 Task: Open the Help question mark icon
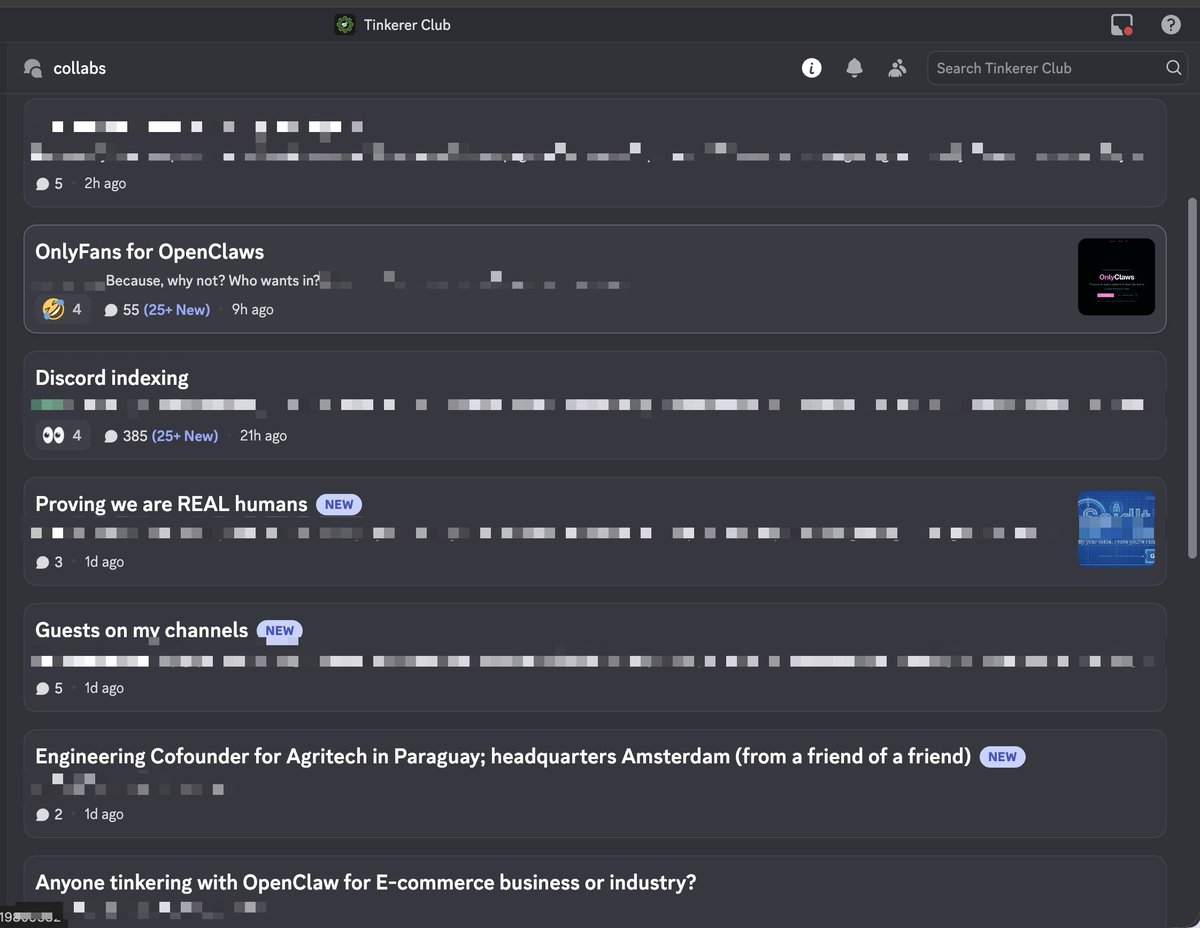[x=1171, y=25]
